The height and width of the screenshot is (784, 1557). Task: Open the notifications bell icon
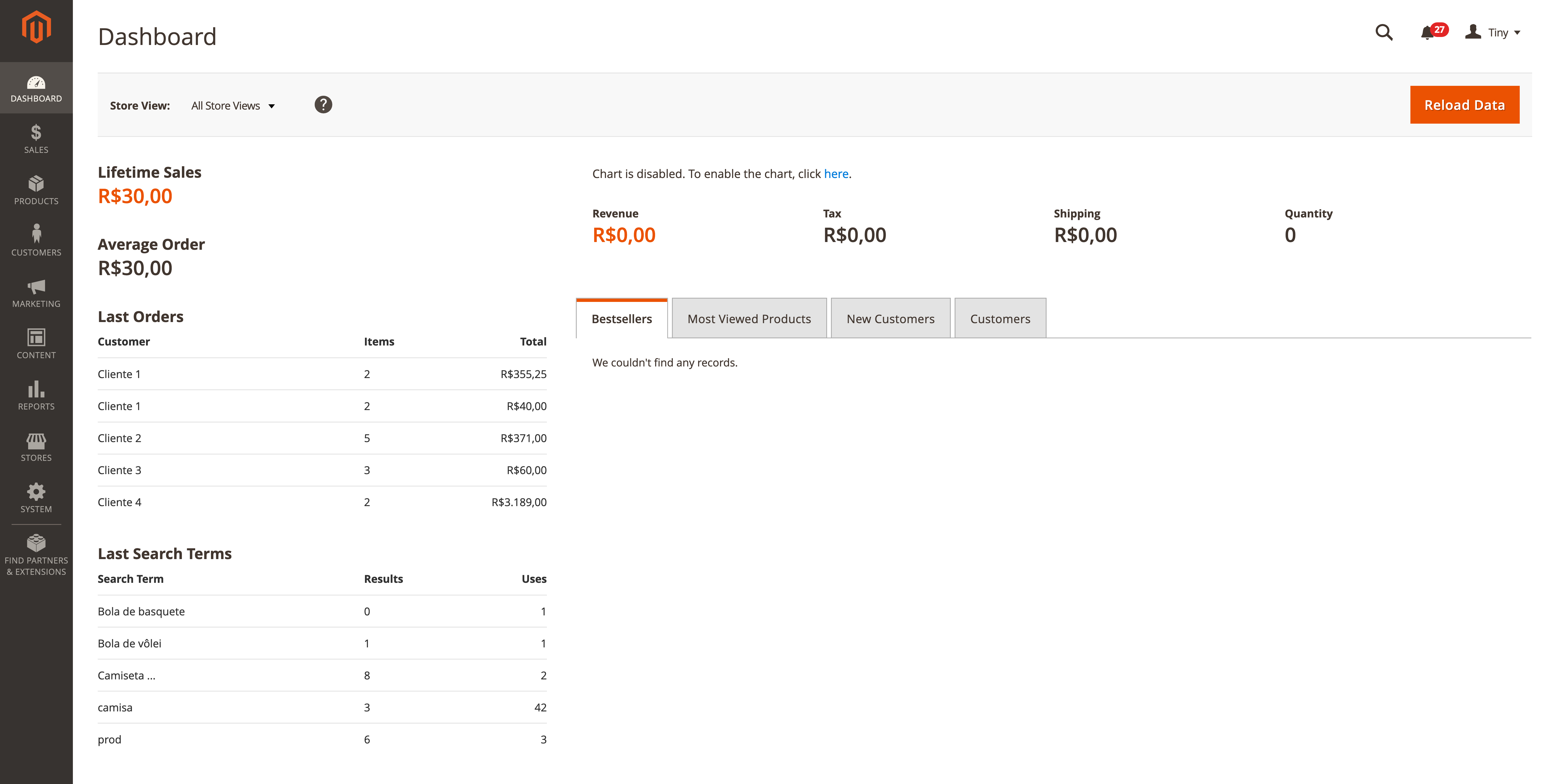[1426, 33]
